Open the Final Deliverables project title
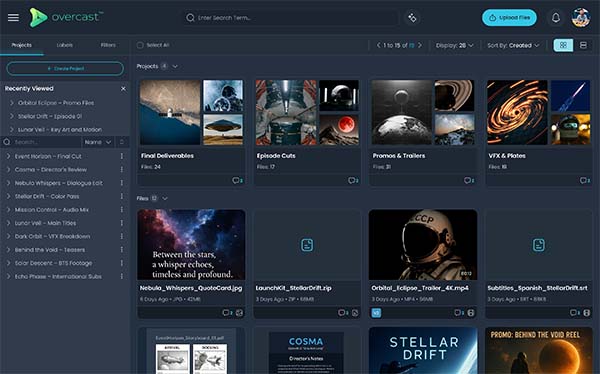This screenshot has width=600, height=374. (167, 156)
